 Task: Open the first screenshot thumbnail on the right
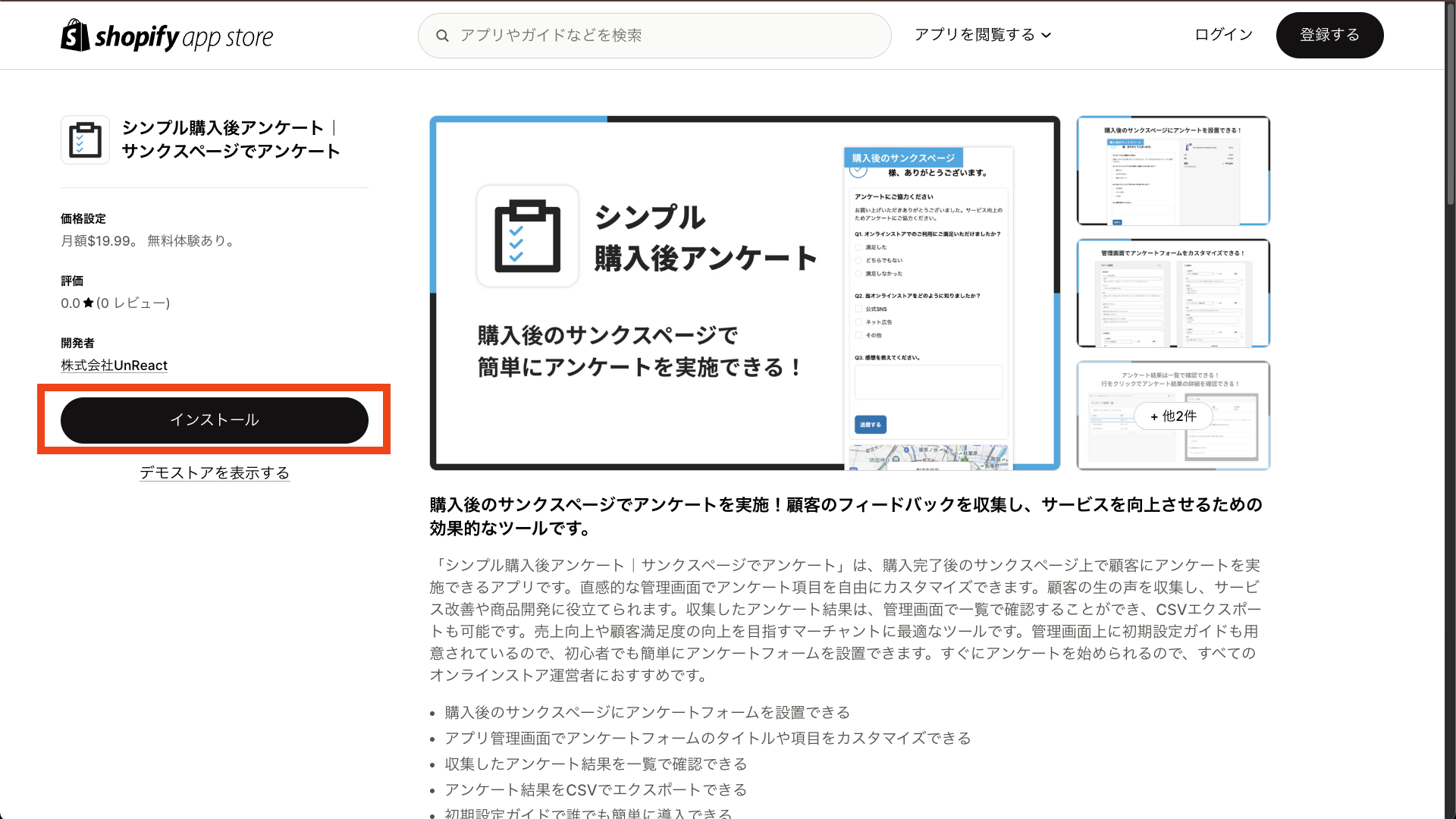[1173, 171]
